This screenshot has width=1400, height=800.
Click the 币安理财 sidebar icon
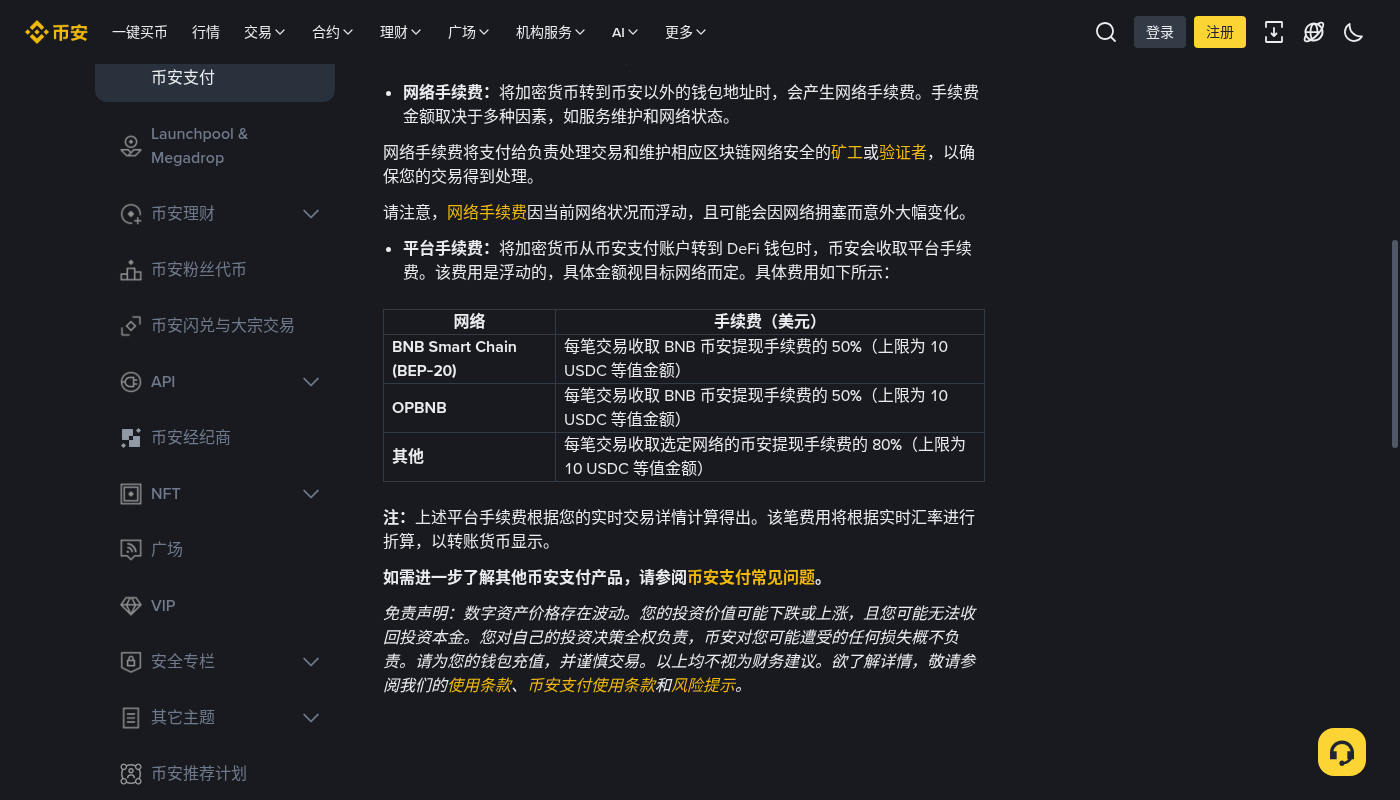(x=131, y=214)
